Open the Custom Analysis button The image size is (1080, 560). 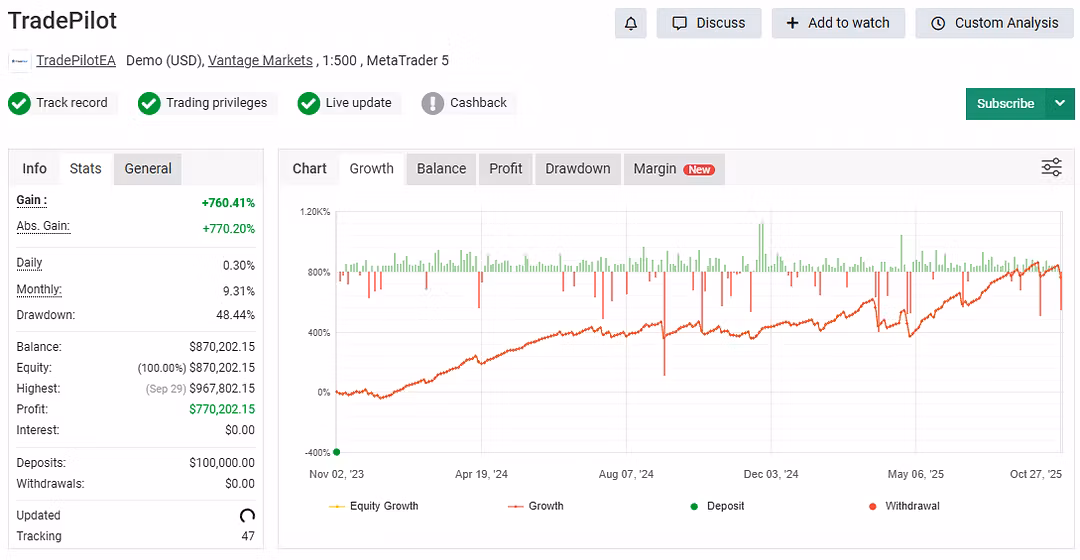(x=994, y=23)
